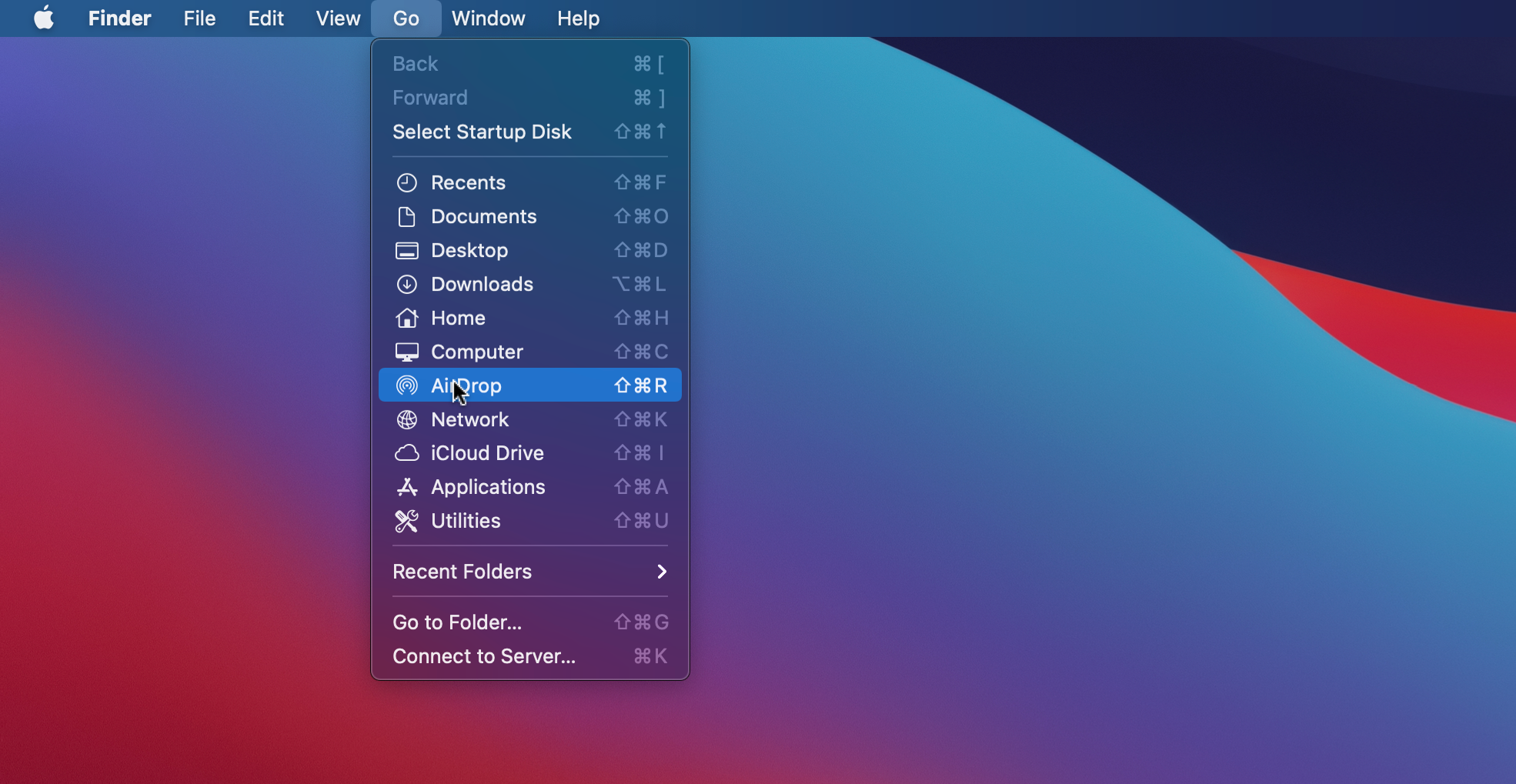Choose iCloud Drive from Go menu

click(x=530, y=453)
